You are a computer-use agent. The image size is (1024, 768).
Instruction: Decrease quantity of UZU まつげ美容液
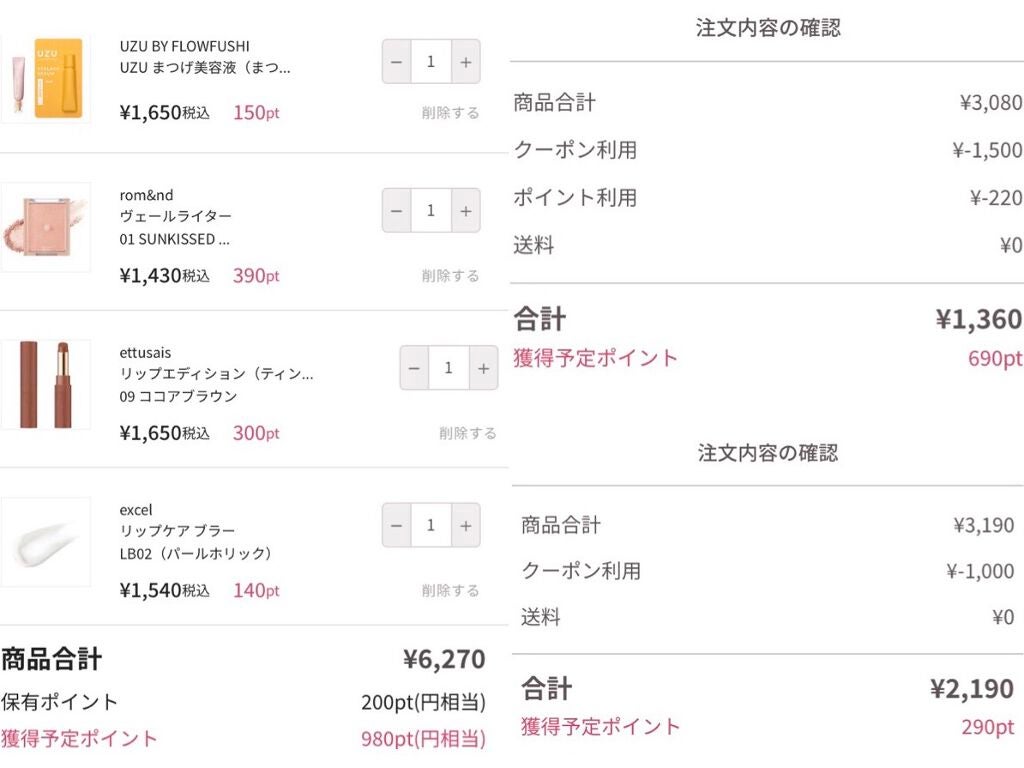point(396,61)
